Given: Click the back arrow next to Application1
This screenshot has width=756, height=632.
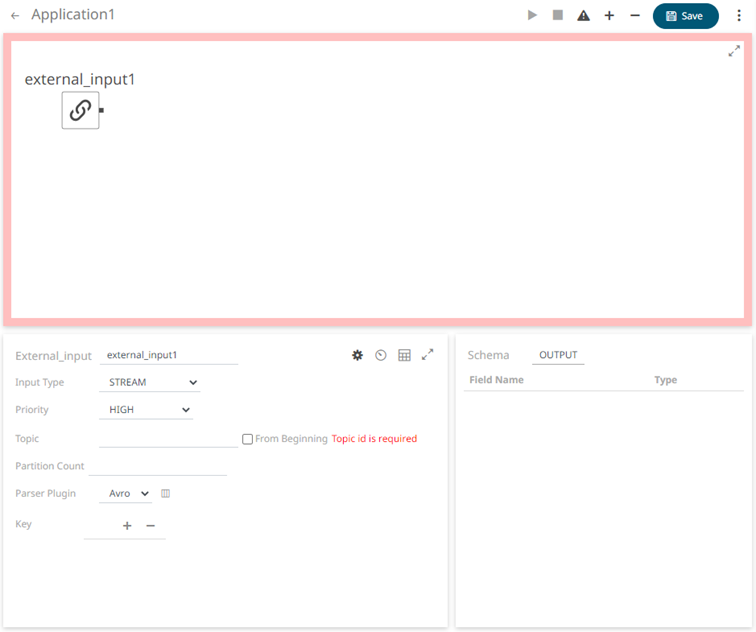Looking at the screenshot, I should (x=15, y=16).
